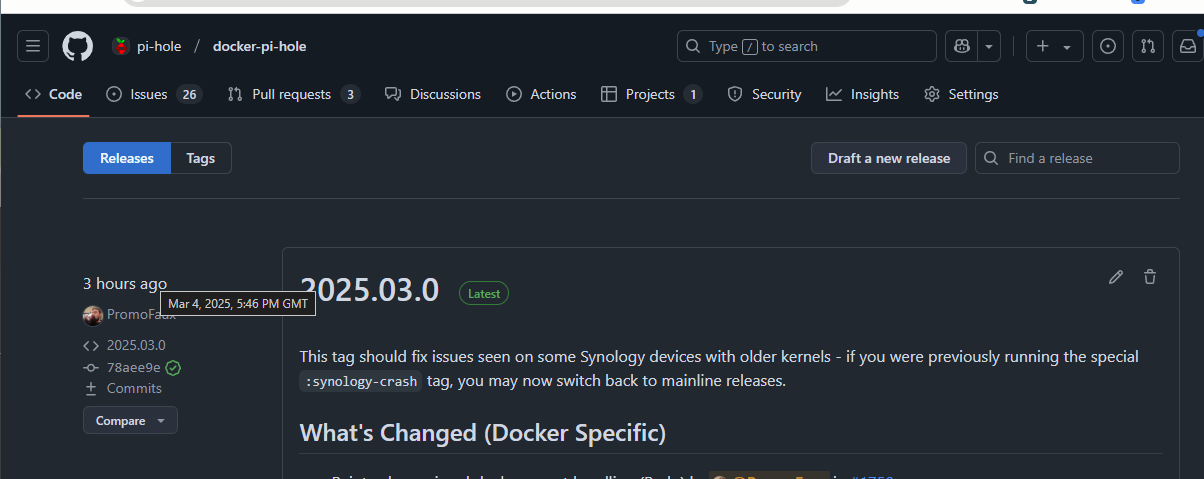Open the create new plus dropdown
The width and height of the screenshot is (1204, 479).
coord(1054,46)
